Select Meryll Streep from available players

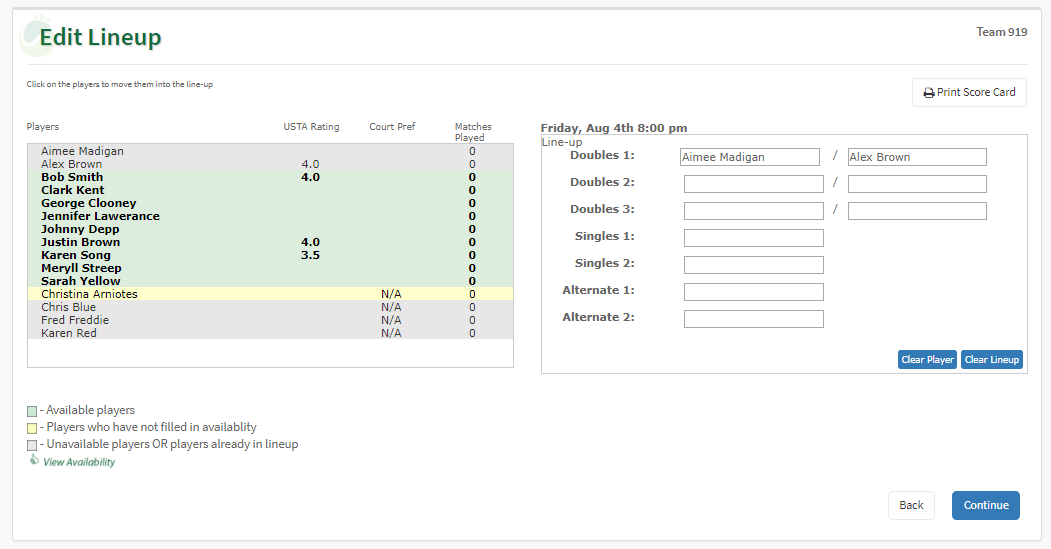tap(81, 268)
